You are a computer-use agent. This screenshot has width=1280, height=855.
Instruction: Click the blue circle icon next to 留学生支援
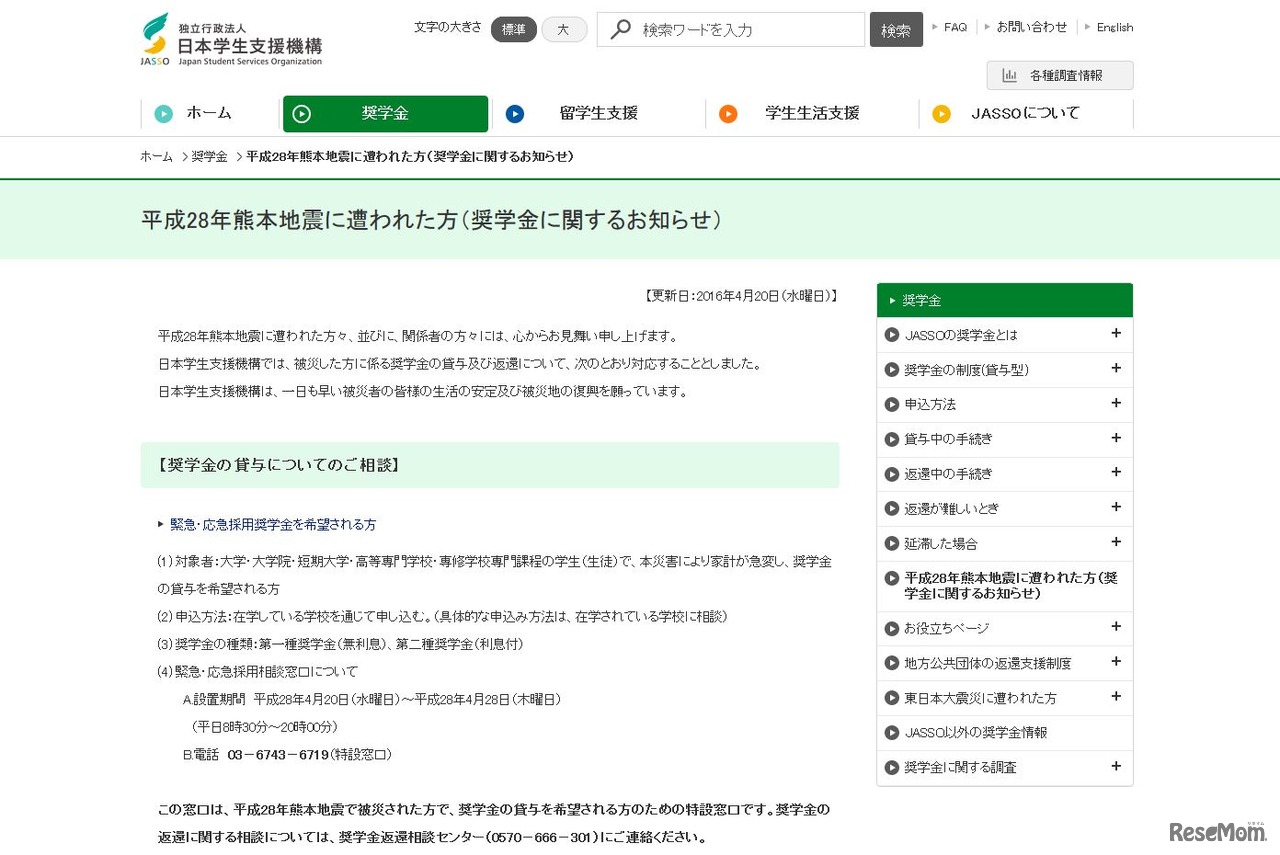515,114
